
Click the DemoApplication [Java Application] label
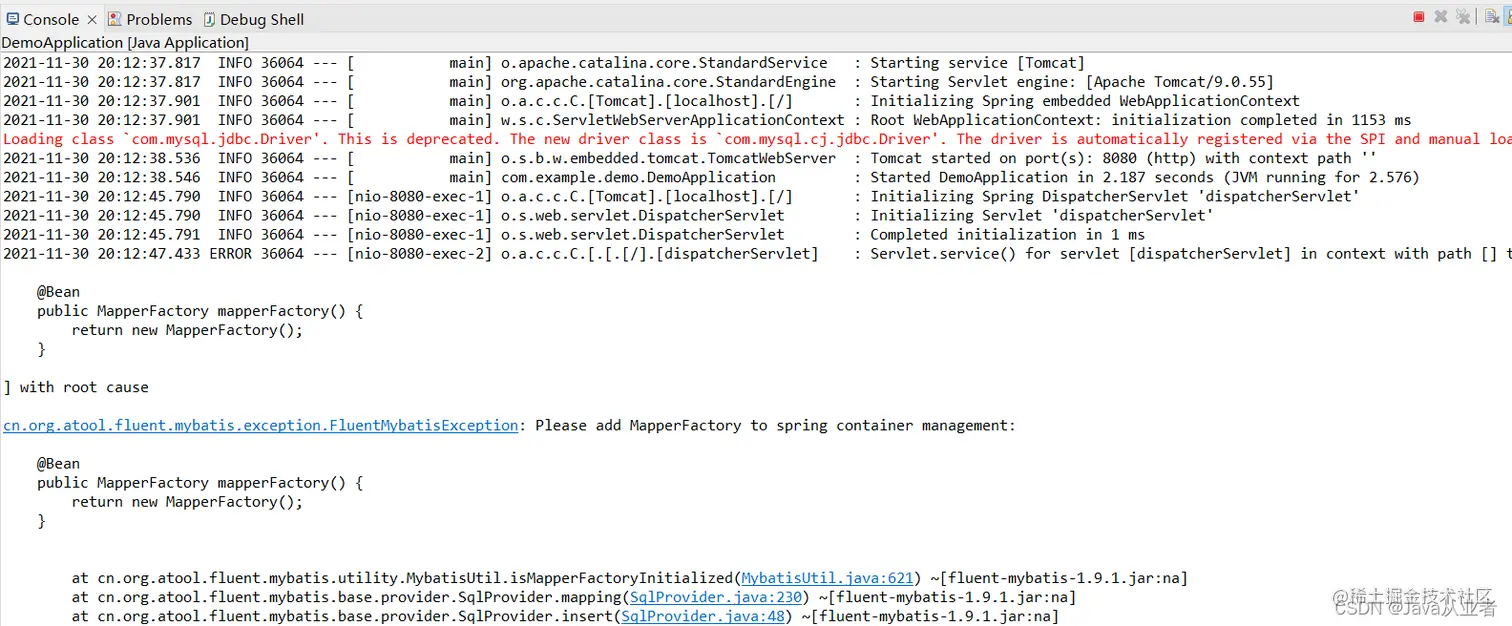coord(125,42)
